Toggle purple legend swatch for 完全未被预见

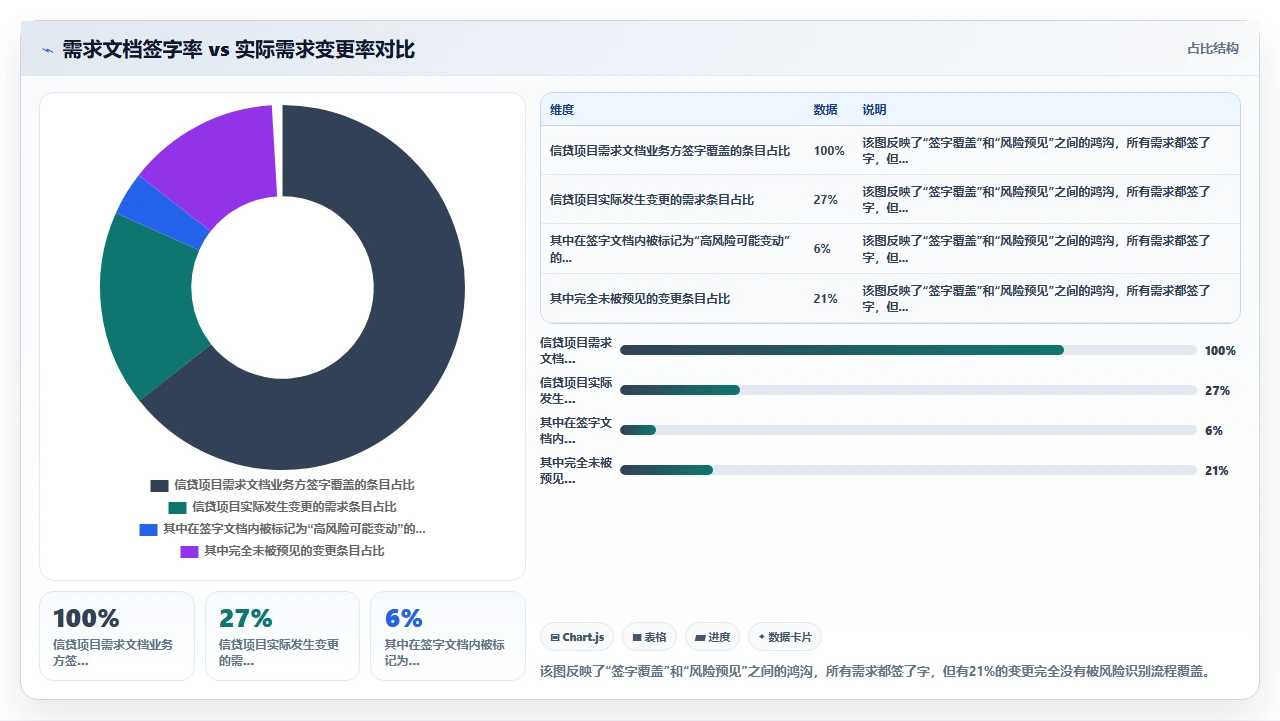coord(189,551)
